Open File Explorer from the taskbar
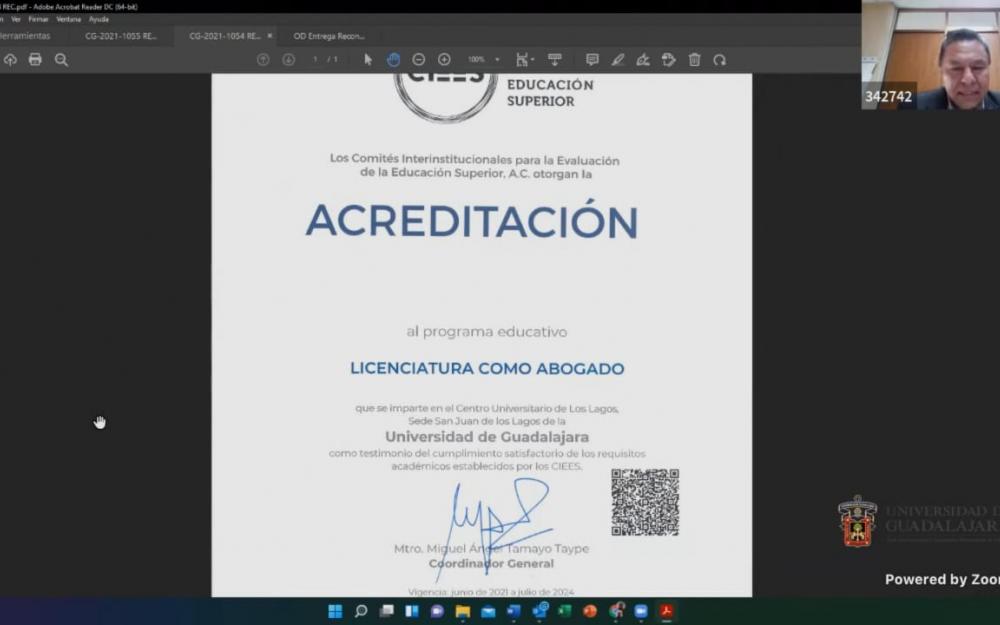Screen dimensions: 1000x625 462,612
